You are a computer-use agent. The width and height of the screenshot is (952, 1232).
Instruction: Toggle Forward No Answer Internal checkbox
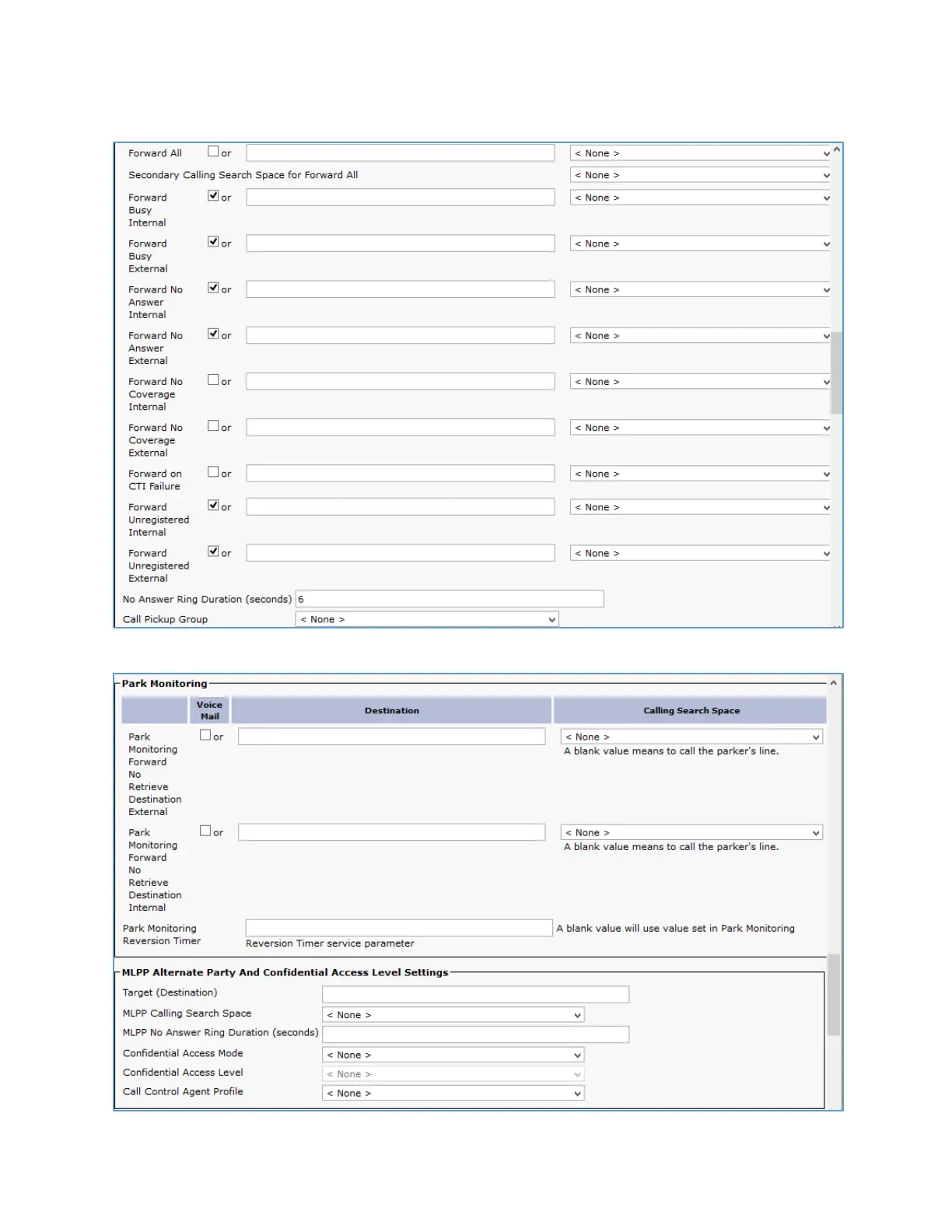(x=213, y=288)
